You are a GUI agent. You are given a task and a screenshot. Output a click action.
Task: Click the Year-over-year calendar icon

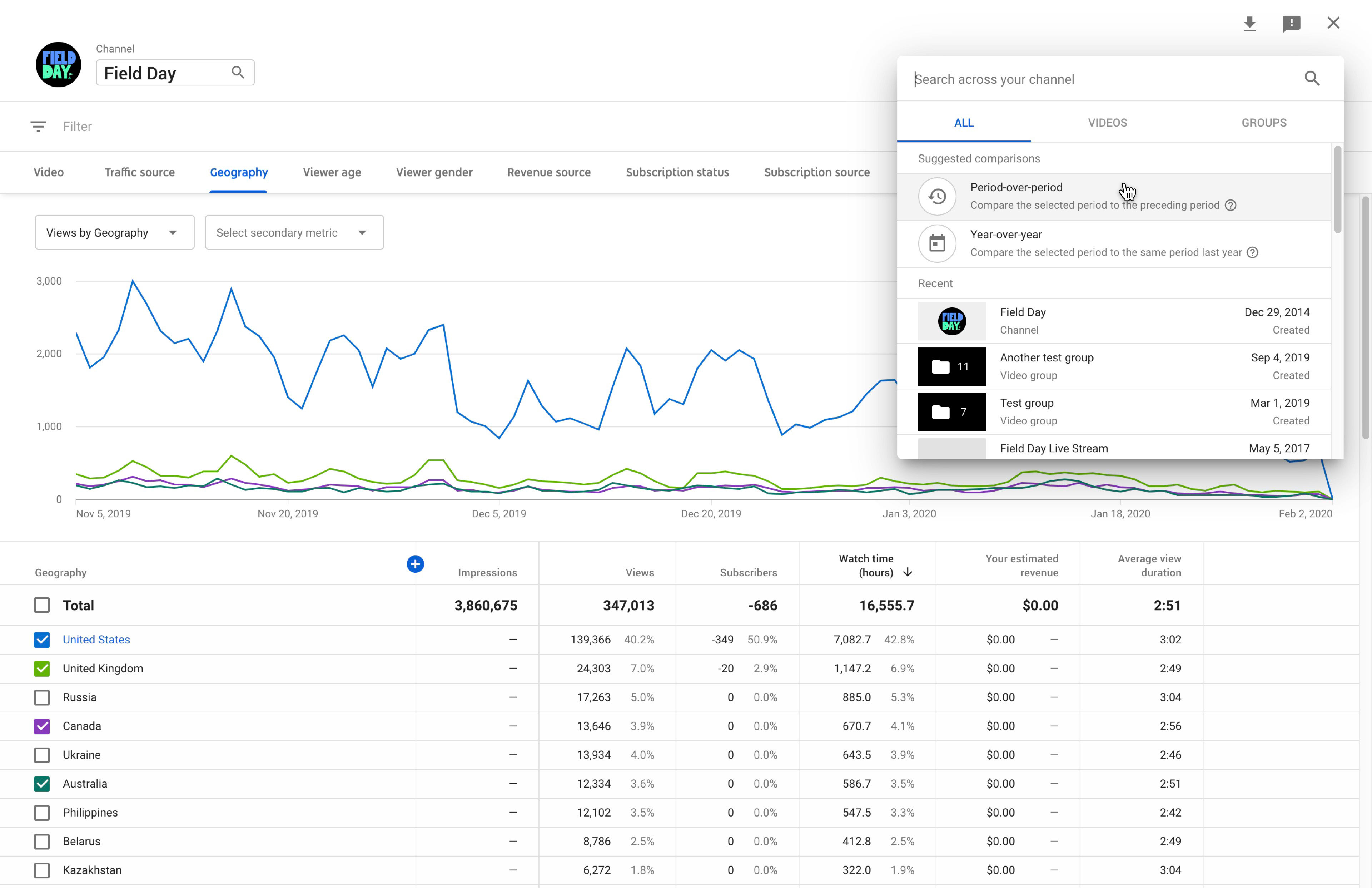tap(937, 243)
